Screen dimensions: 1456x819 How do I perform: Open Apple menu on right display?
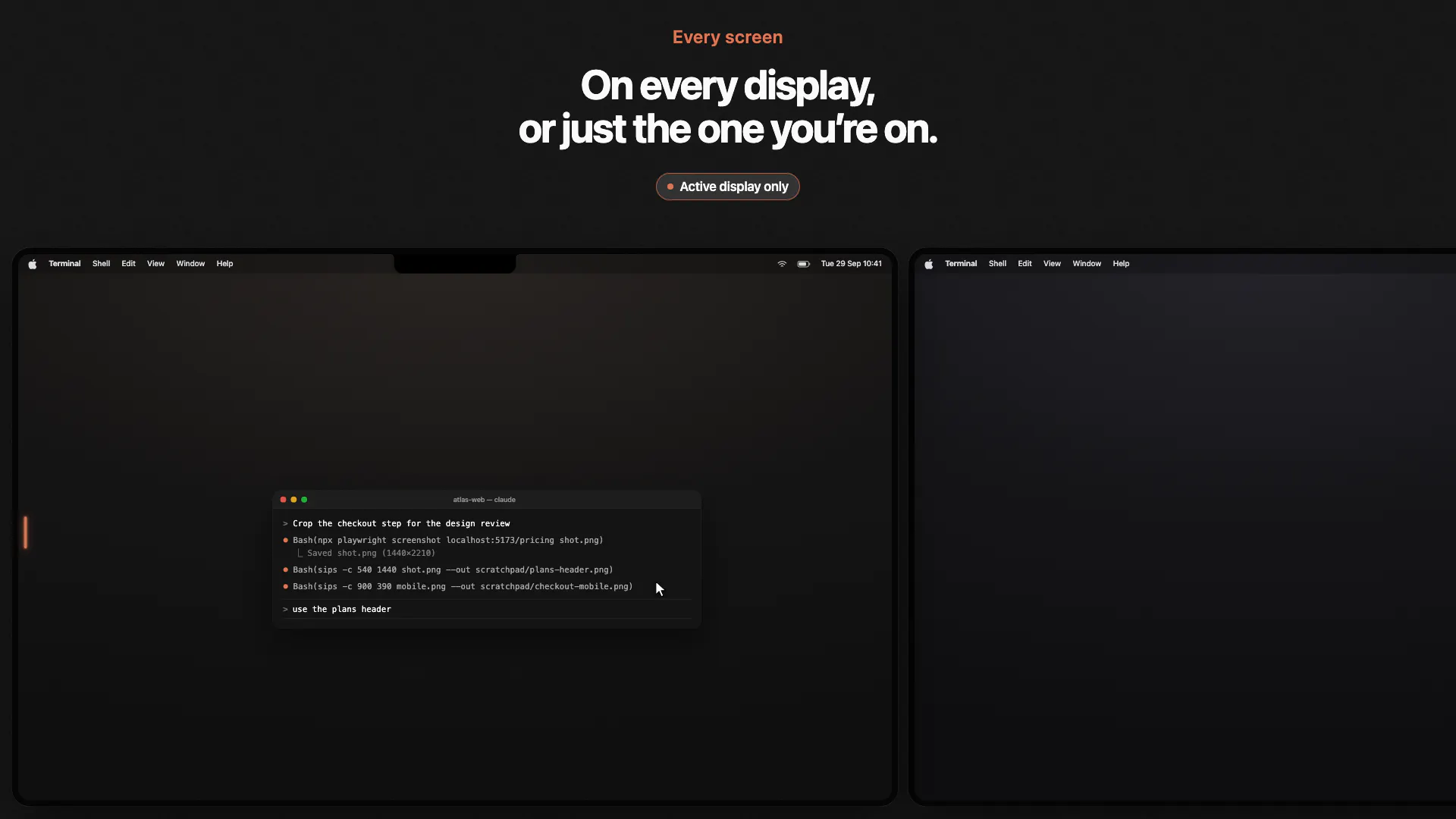[928, 264]
